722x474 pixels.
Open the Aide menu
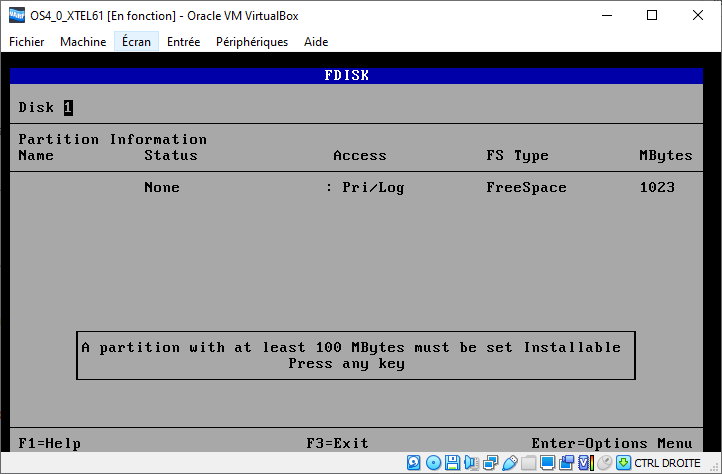[x=316, y=42]
